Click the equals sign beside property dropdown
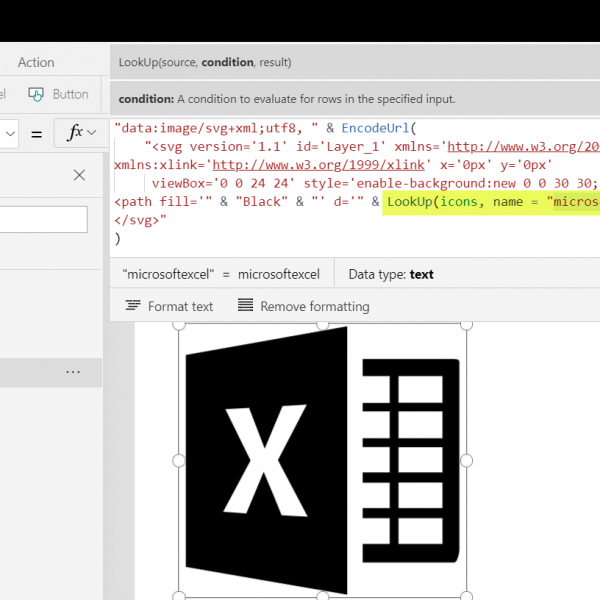This screenshot has height=600, width=600. [x=36, y=134]
